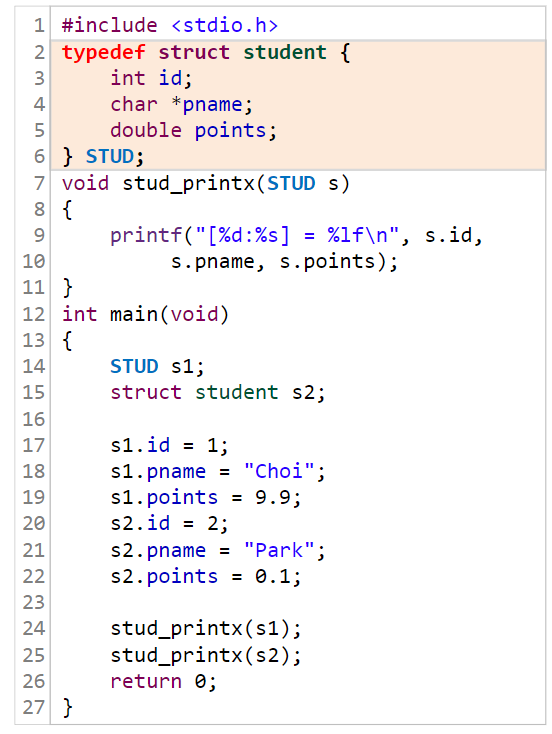Click 'double points;' declaration
The height and width of the screenshot is (734, 552).
tap(194, 131)
